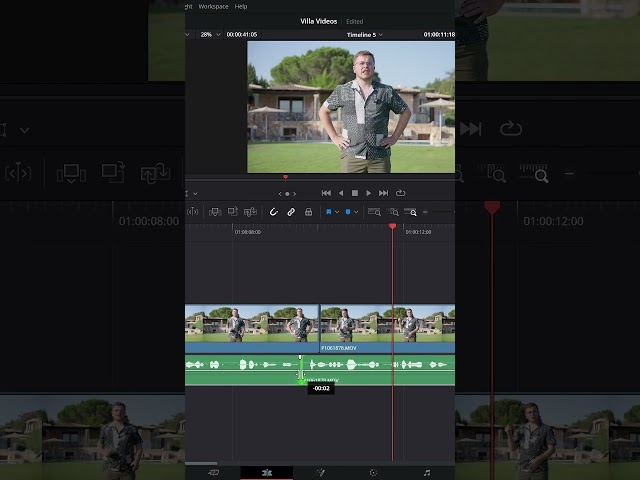
Task: Click the timeline zoom slider track
Action: click(x=443, y=212)
